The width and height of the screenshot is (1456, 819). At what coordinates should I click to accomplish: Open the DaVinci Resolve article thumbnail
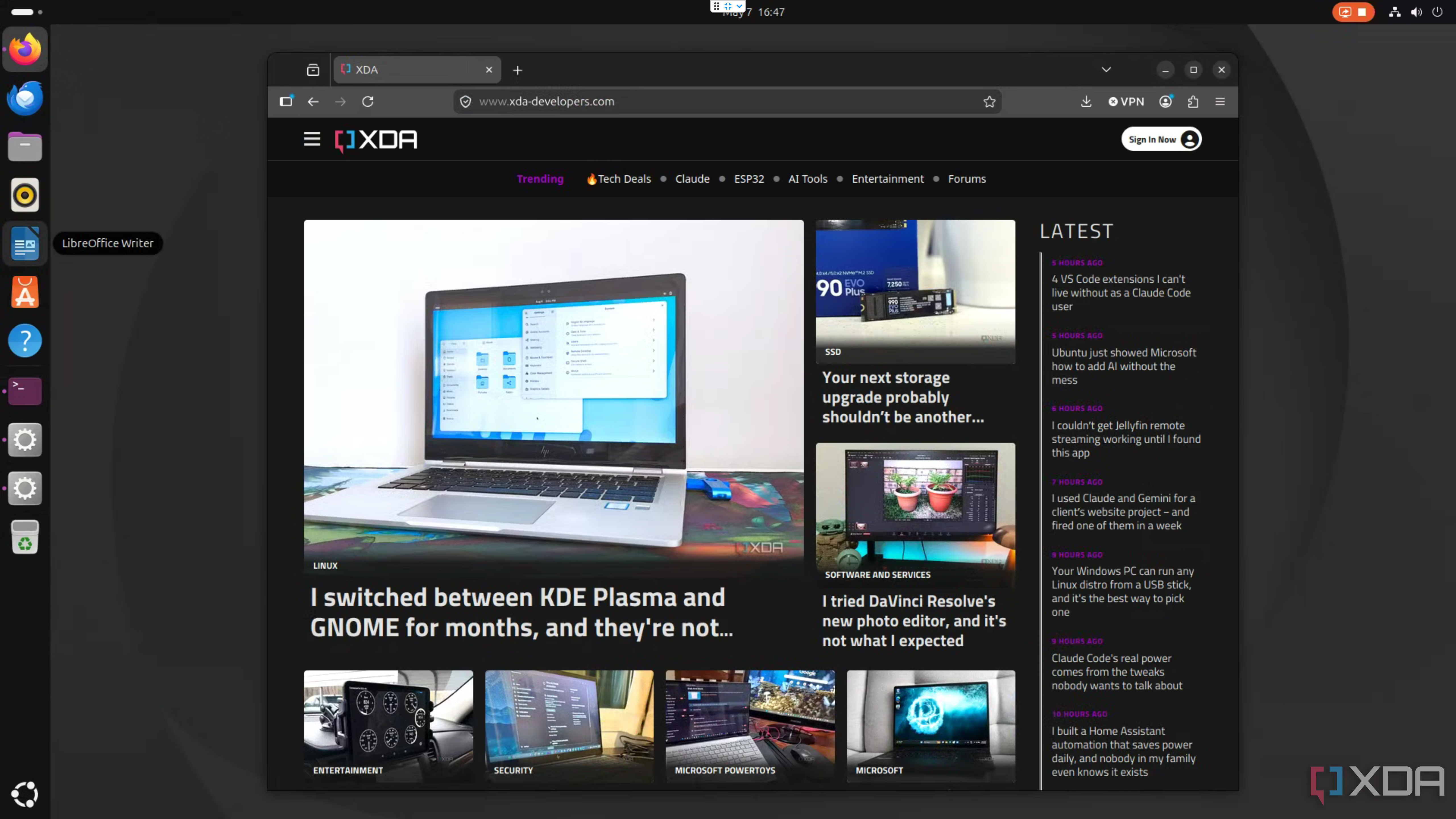click(915, 514)
